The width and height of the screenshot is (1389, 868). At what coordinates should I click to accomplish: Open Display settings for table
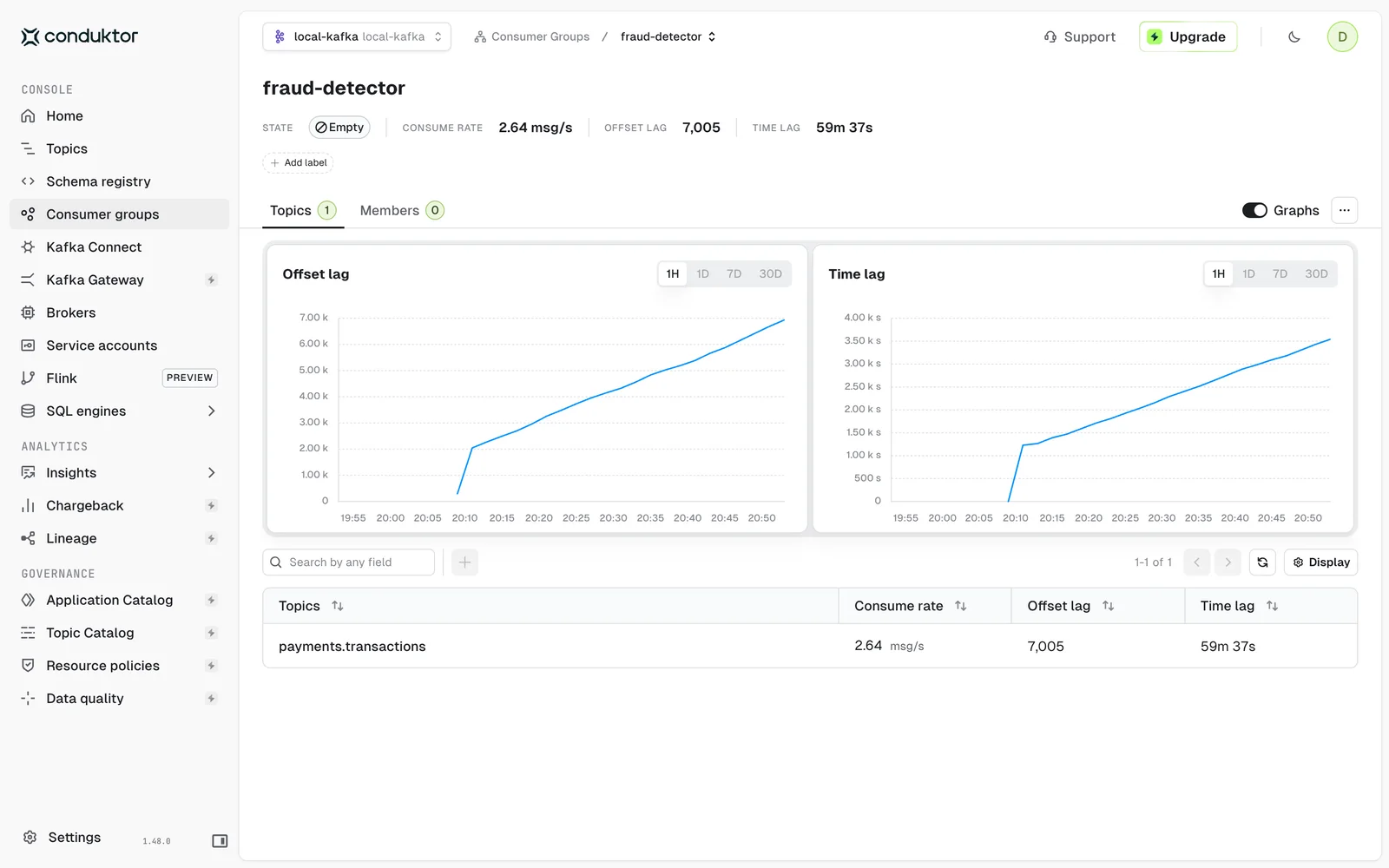1321,562
